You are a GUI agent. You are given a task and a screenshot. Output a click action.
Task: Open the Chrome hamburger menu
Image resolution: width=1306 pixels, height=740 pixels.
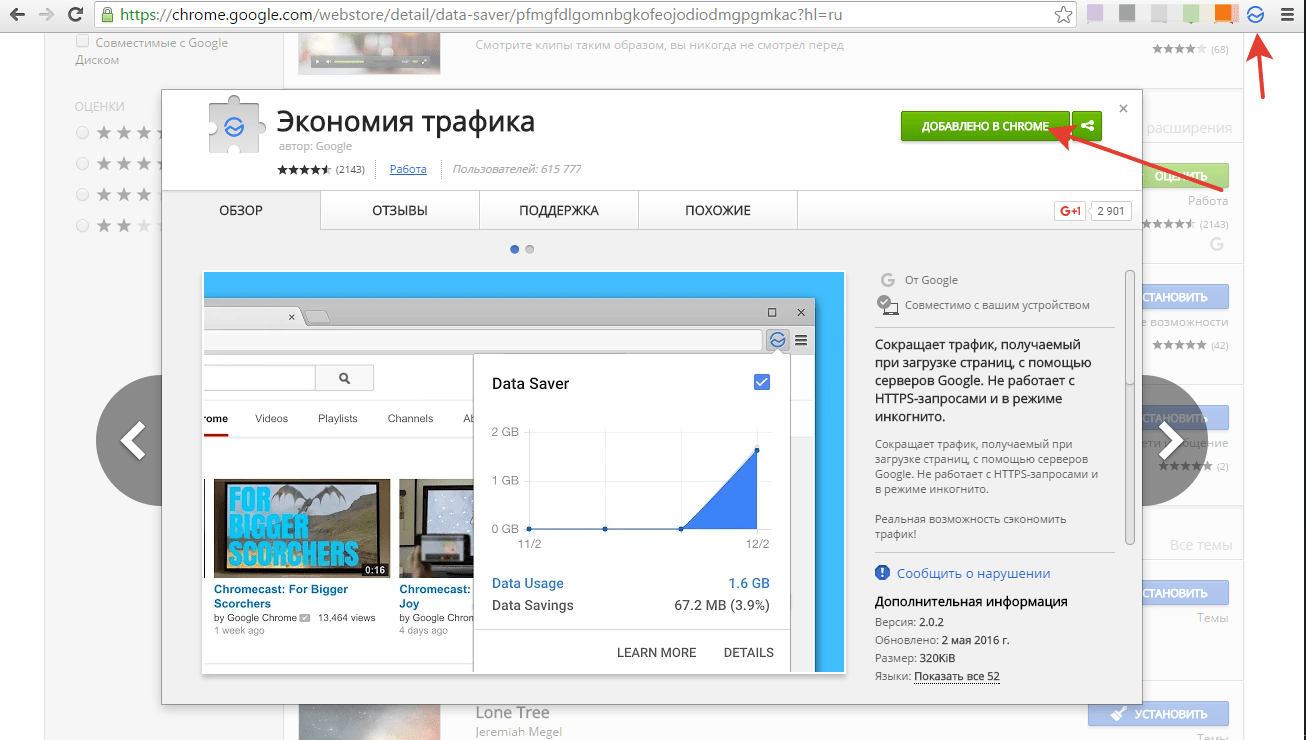tap(1286, 15)
